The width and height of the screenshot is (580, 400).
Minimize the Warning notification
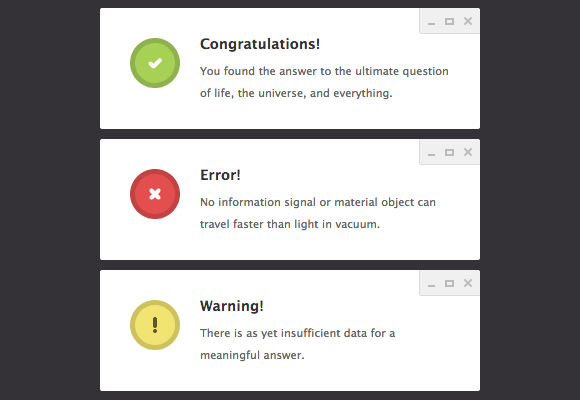point(431,286)
